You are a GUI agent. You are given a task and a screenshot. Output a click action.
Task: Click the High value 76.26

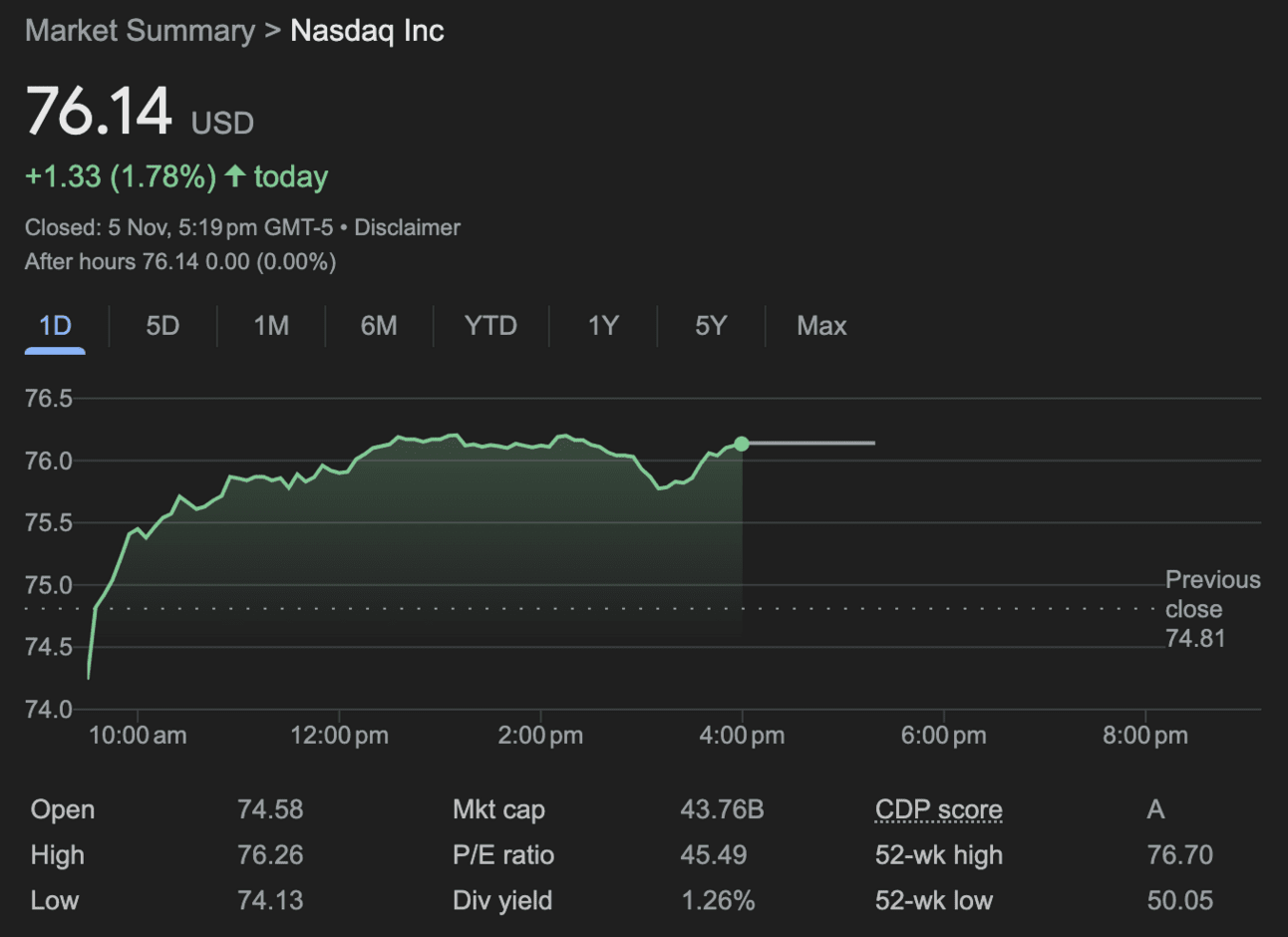pos(270,855)
